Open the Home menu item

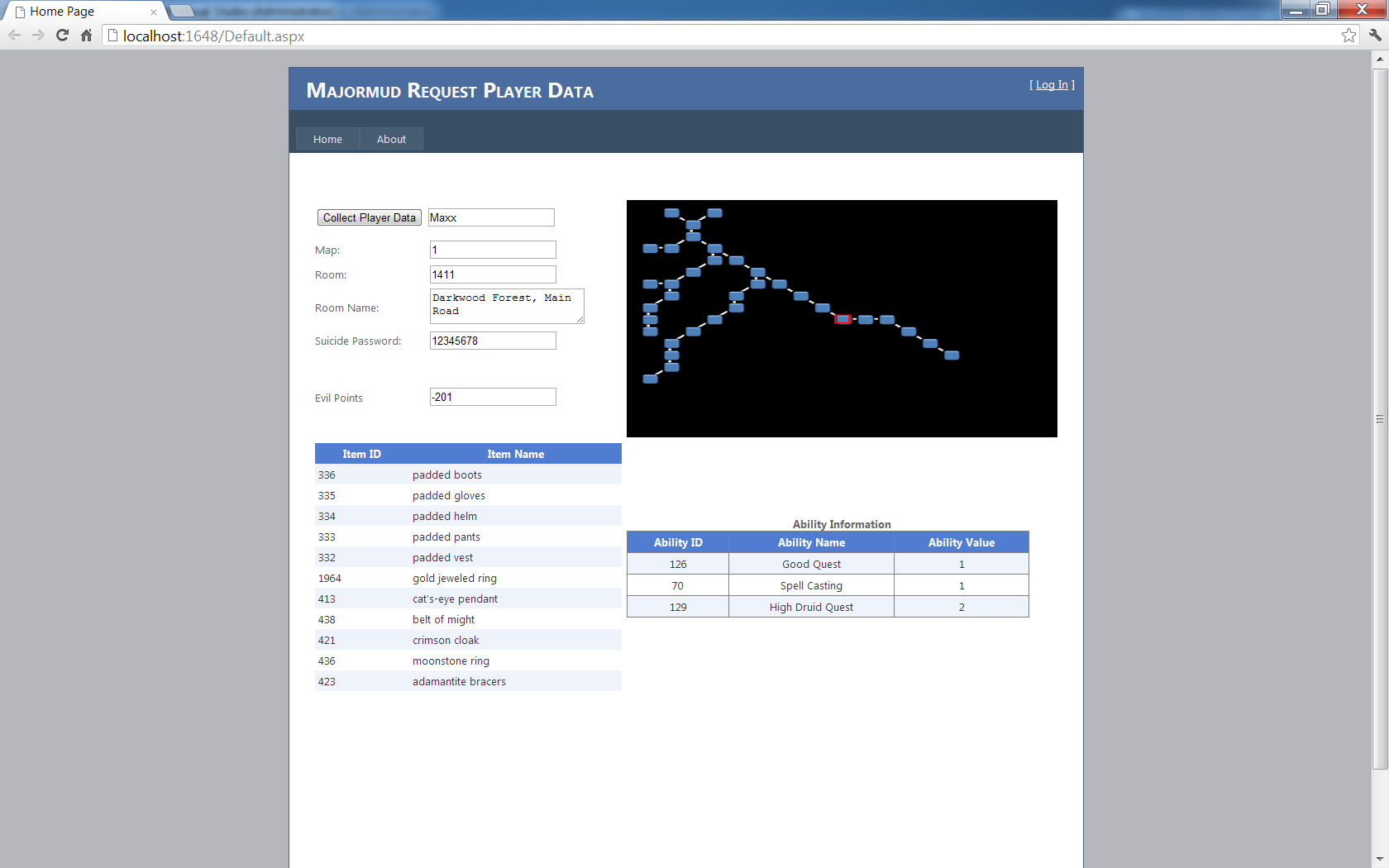327,139
